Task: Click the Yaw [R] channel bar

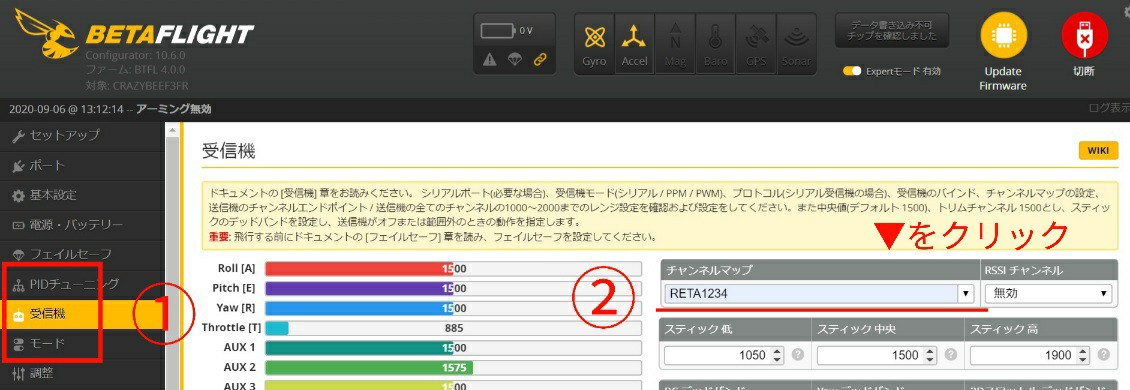Action: (x=453, y=309)
